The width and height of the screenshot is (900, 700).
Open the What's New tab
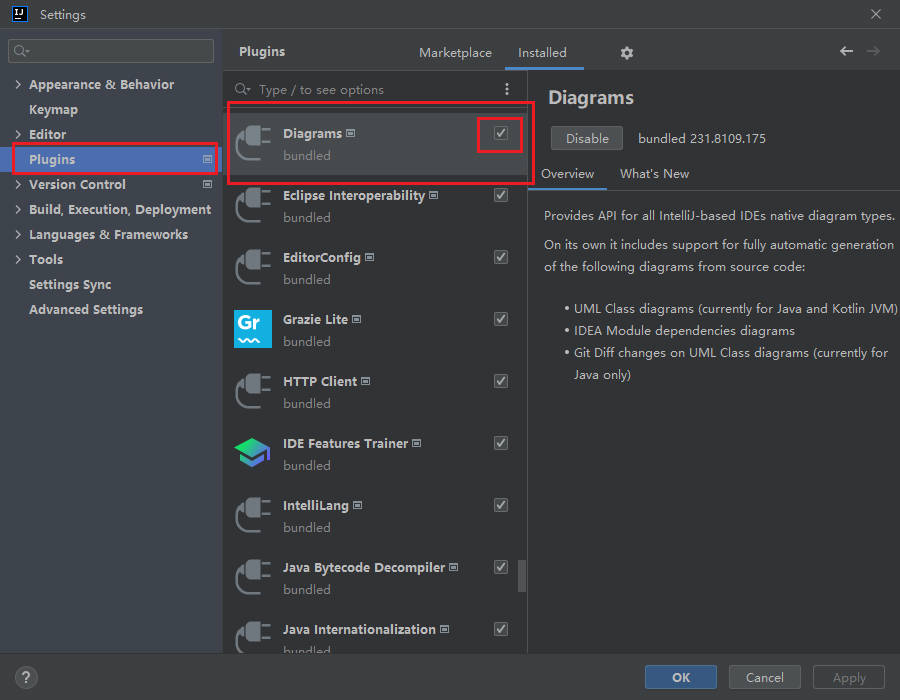(x=654, y=174)
